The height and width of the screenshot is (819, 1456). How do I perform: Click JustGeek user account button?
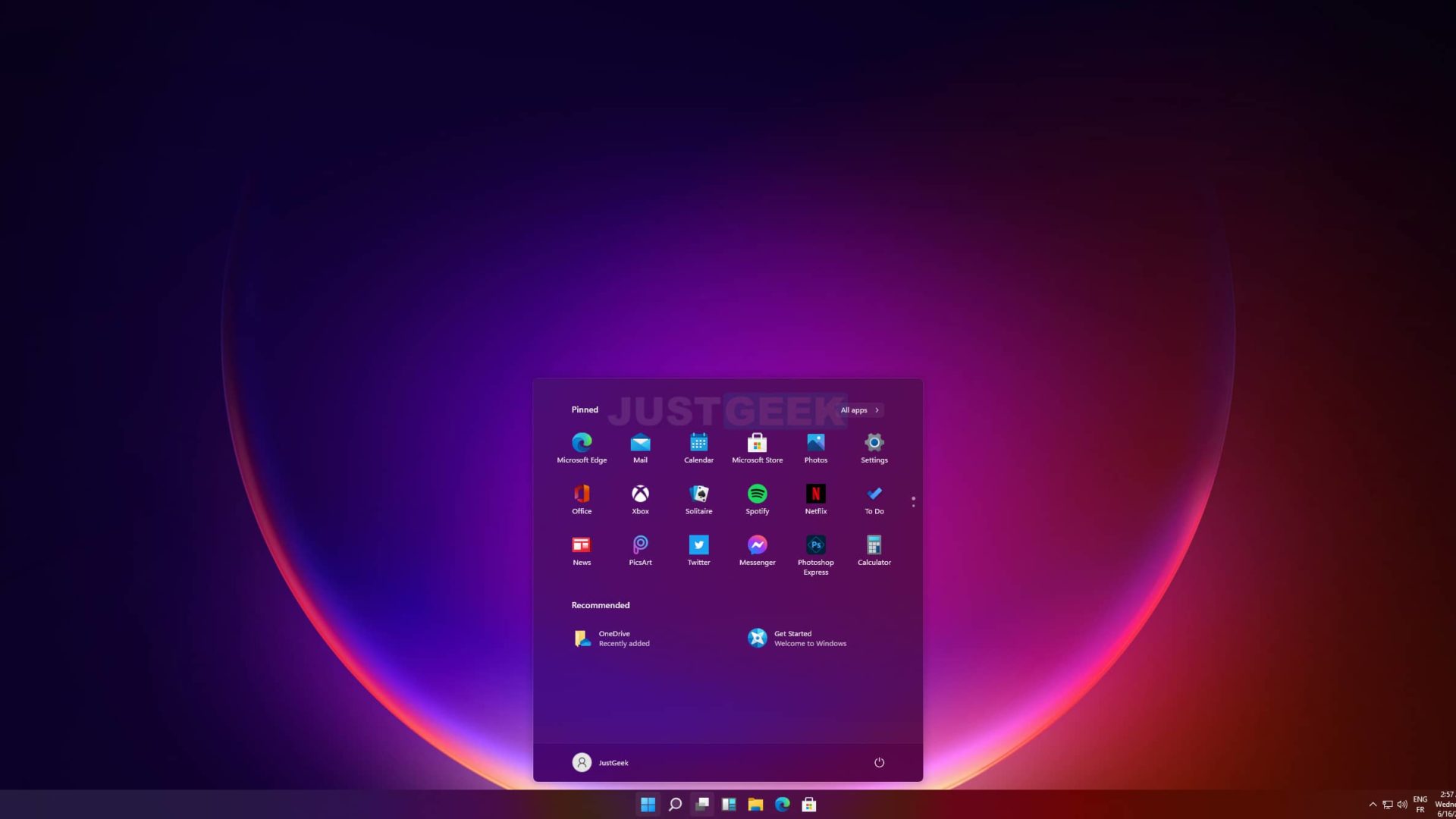[601, 762]
